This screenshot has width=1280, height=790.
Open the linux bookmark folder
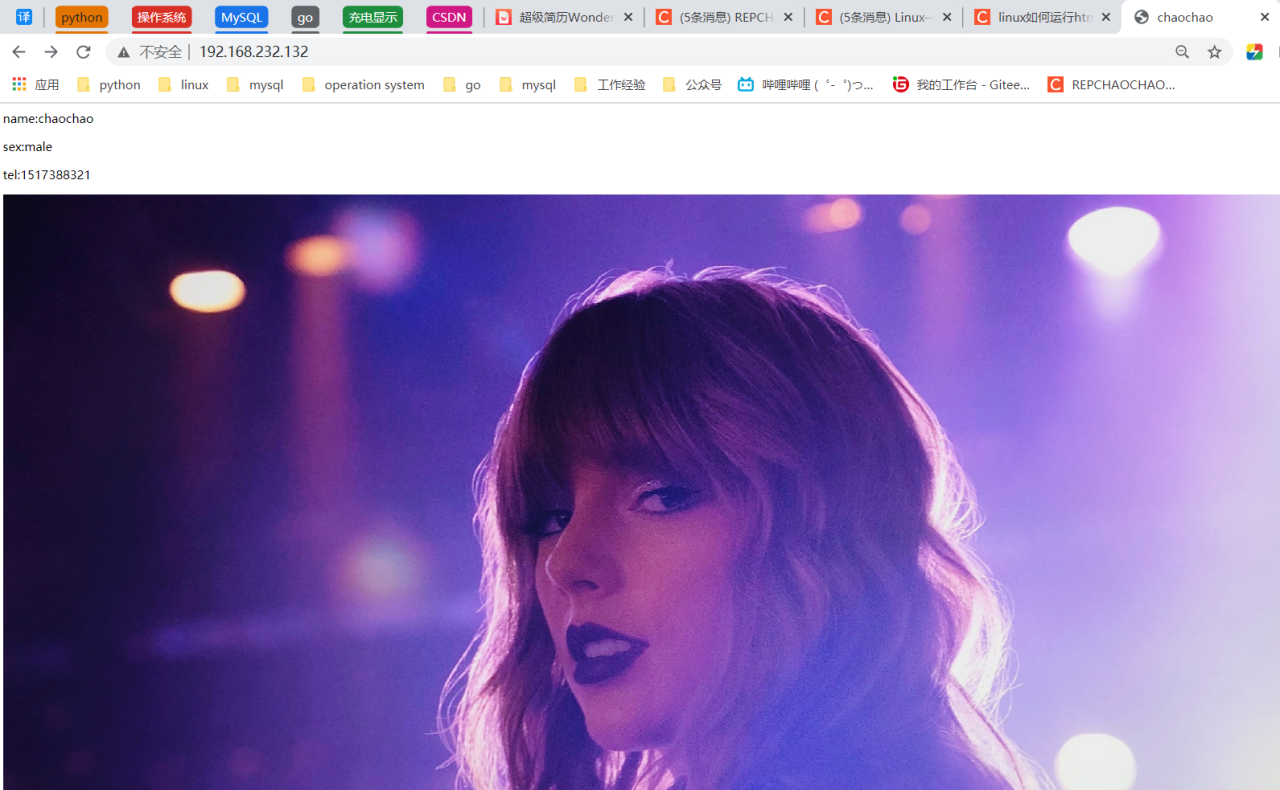(184, 85)
